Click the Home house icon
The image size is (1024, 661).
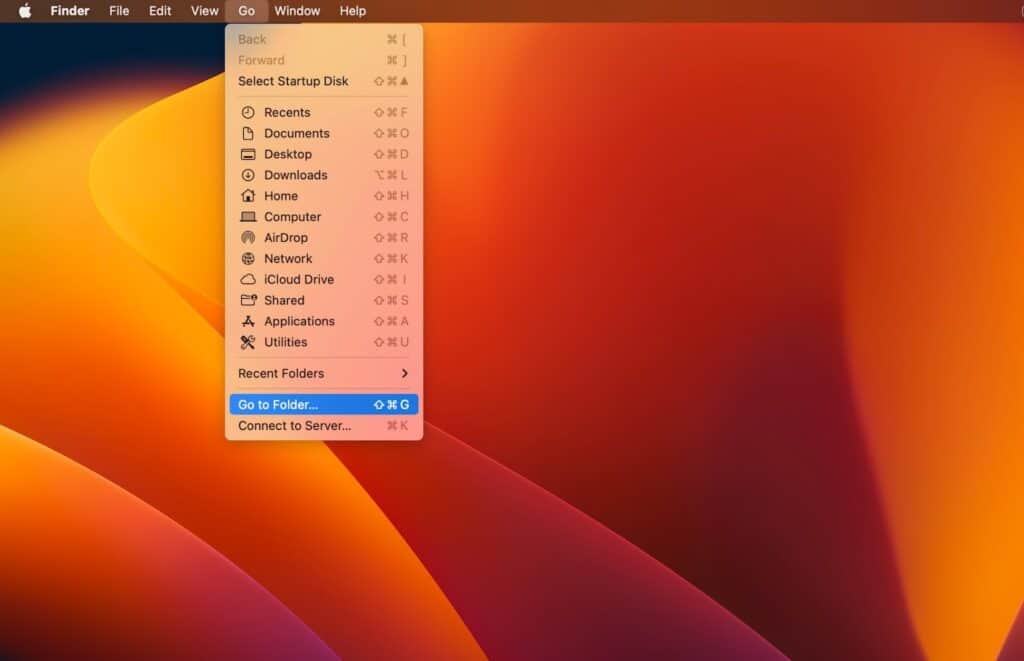tap(248, 195)
